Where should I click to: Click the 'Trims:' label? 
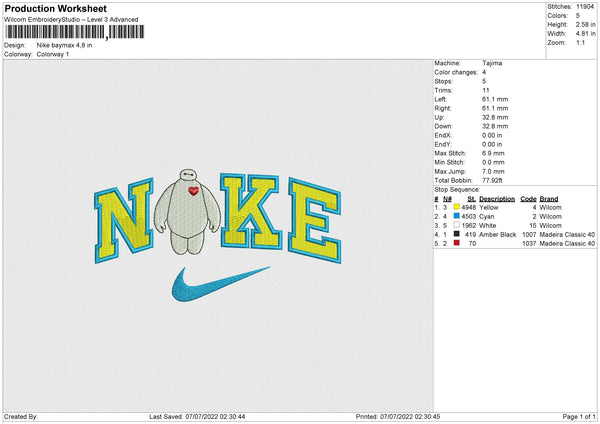click(x=443, y=90)
